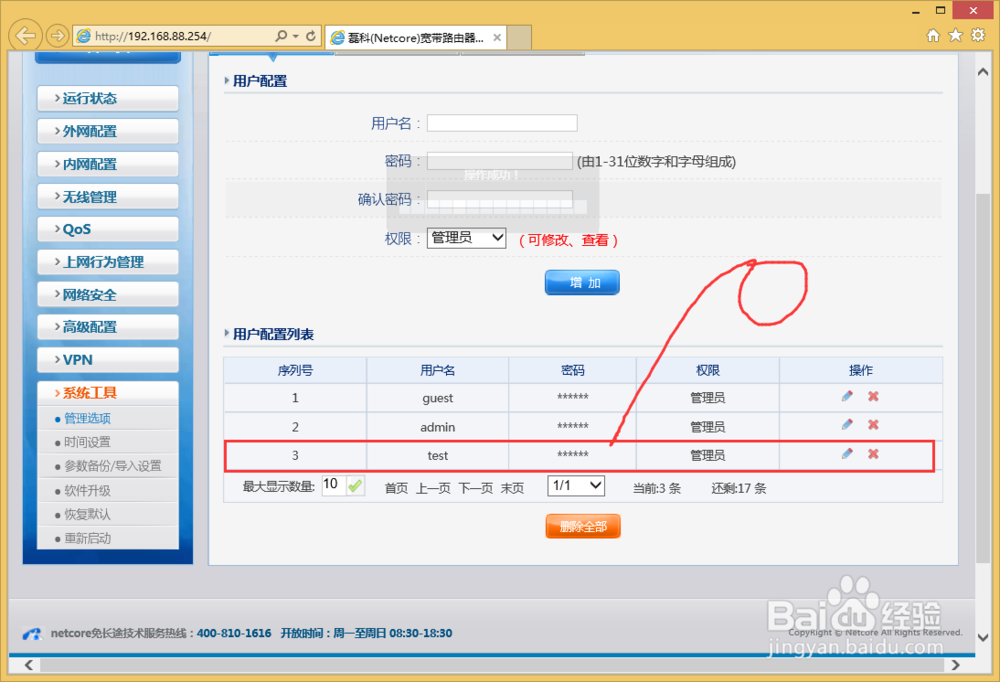Delete the admin user with red X
The height and width of the screenshot is (682, 1000).
pyautogui.click(x=873, y=425)
